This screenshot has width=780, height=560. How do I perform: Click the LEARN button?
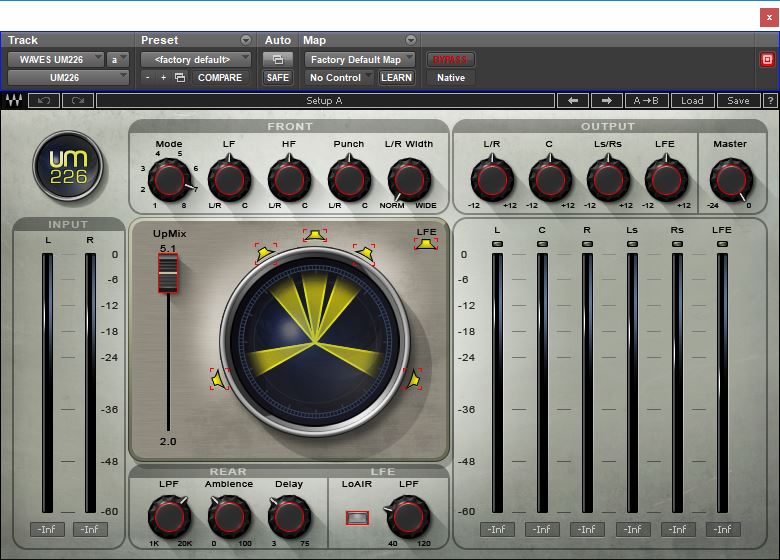click(x=396, y=78)
